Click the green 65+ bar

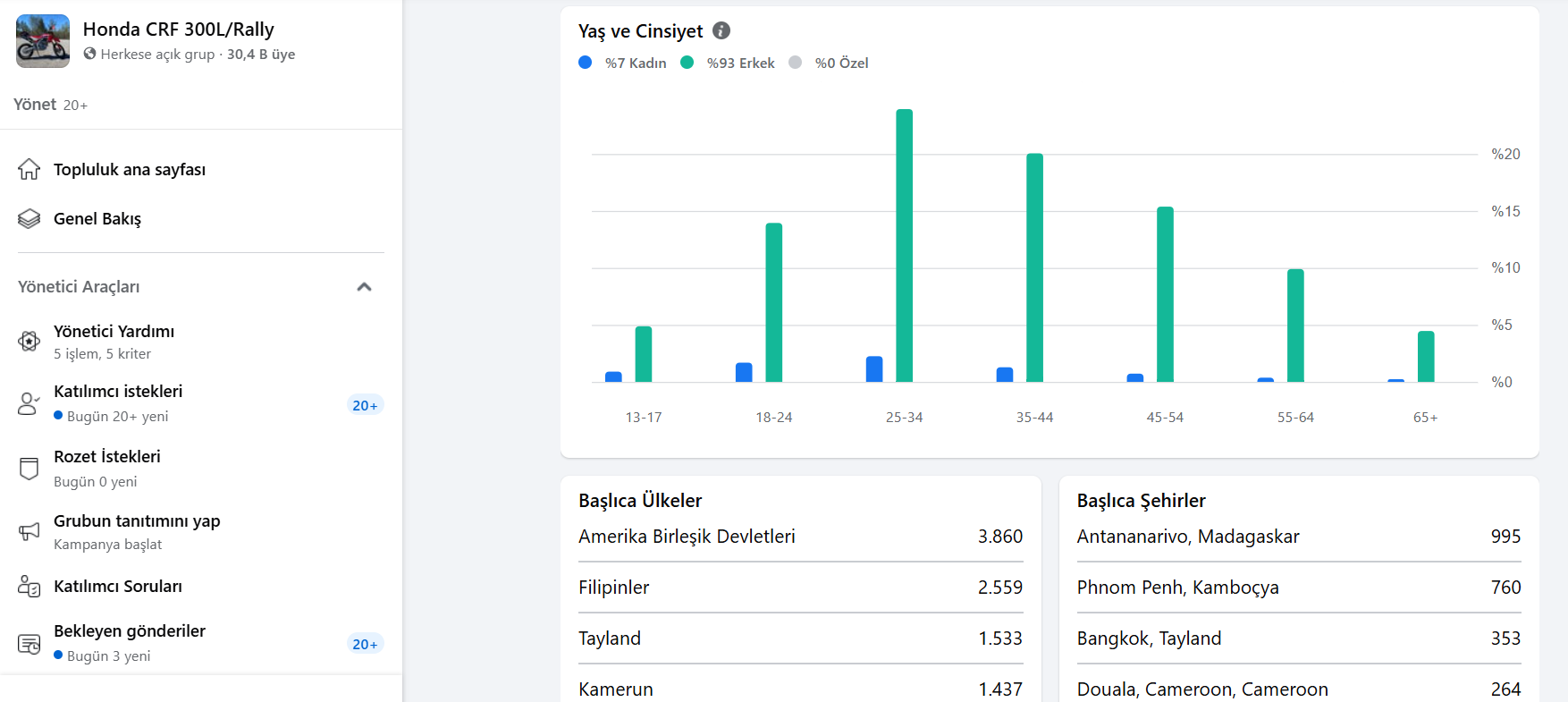1427,357
